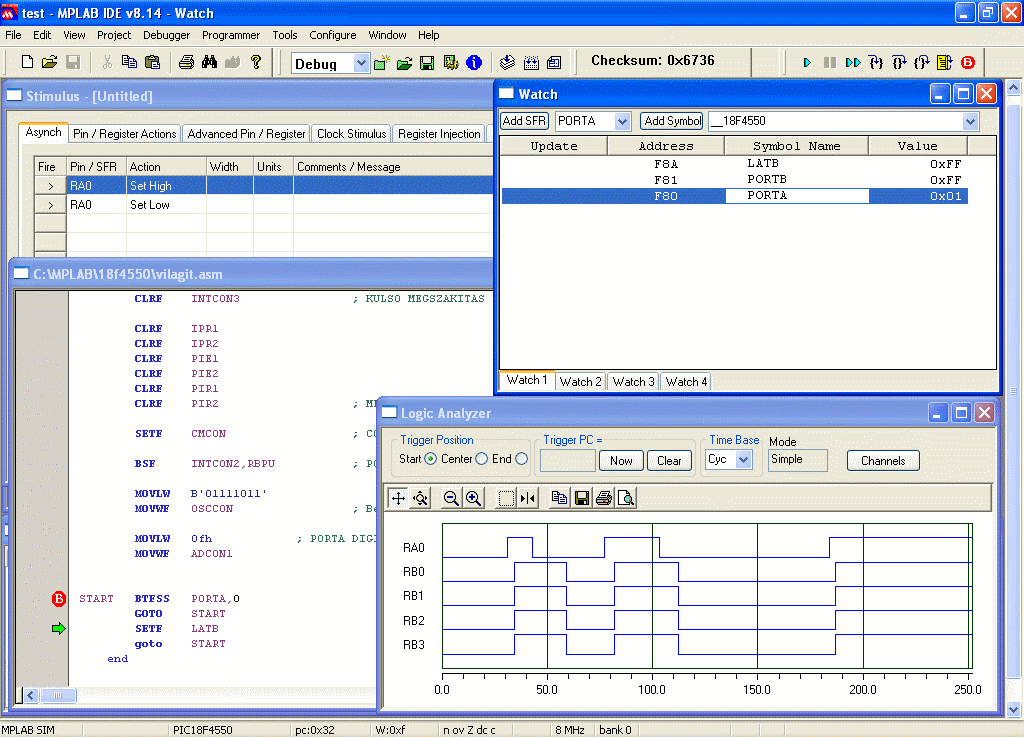The height and width of the screenshot is (737, 1024).
Task: Open the Time Base Cyc dropdown
Action: [743, 460]
